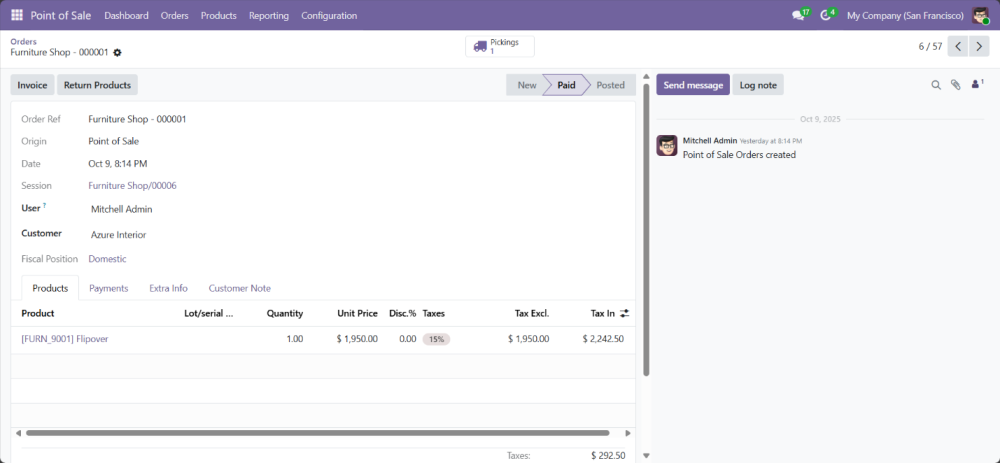Search messages with the magnifier icon

coord(936,85)
